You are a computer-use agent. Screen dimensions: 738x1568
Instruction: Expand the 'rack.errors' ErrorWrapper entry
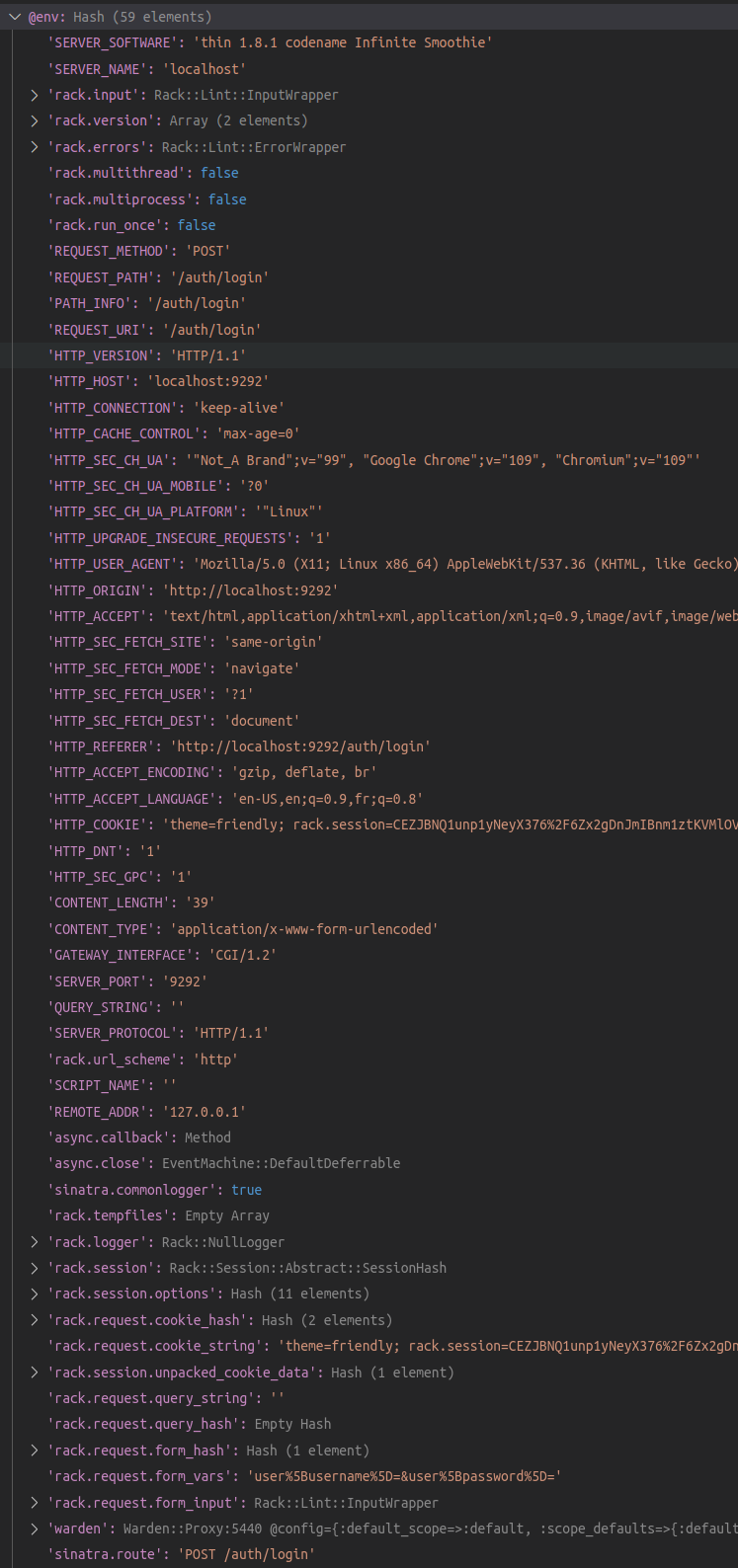pyautogui.click(x=35, y=147)
